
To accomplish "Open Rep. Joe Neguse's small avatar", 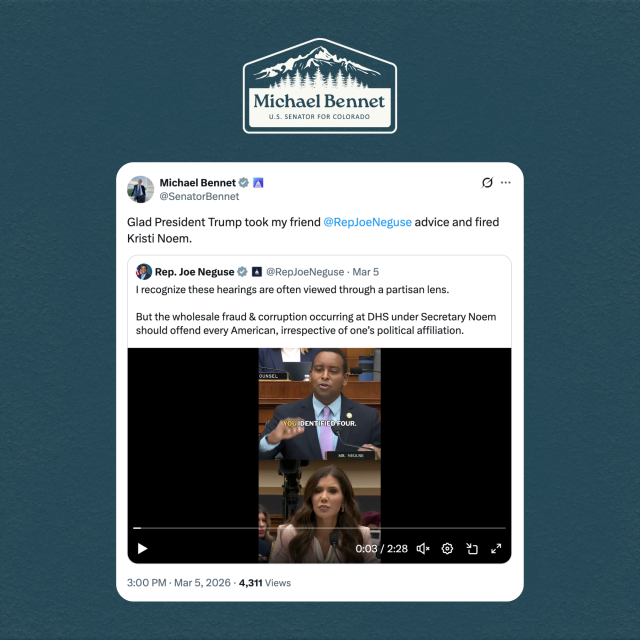I will click(x=144, y=272).
